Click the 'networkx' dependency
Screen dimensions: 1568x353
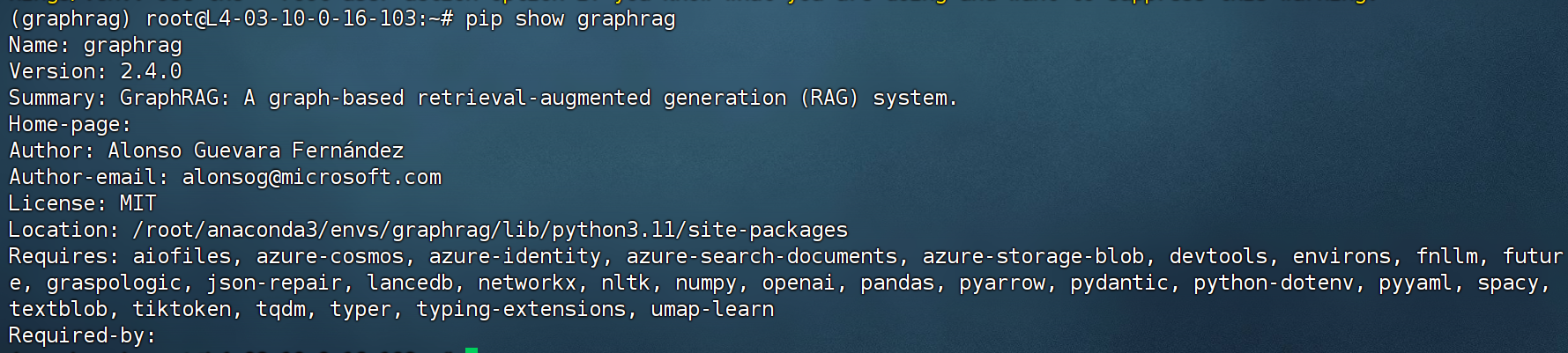(x=527, y=283)
